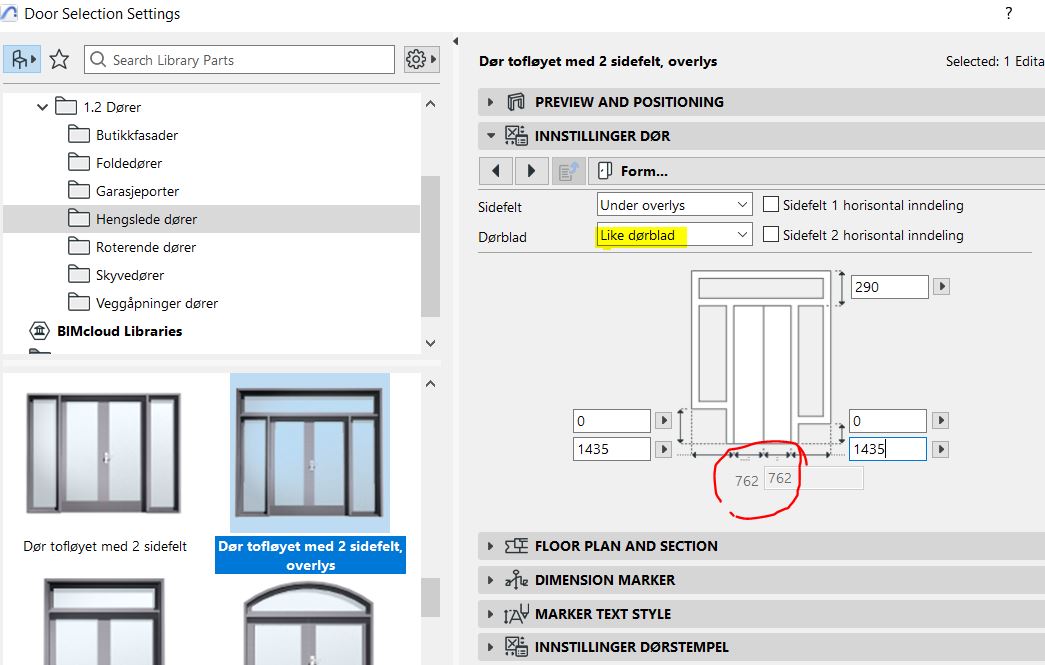Click the help question mark
This screenshot has height=665, width=1045.
(1008, 13)
